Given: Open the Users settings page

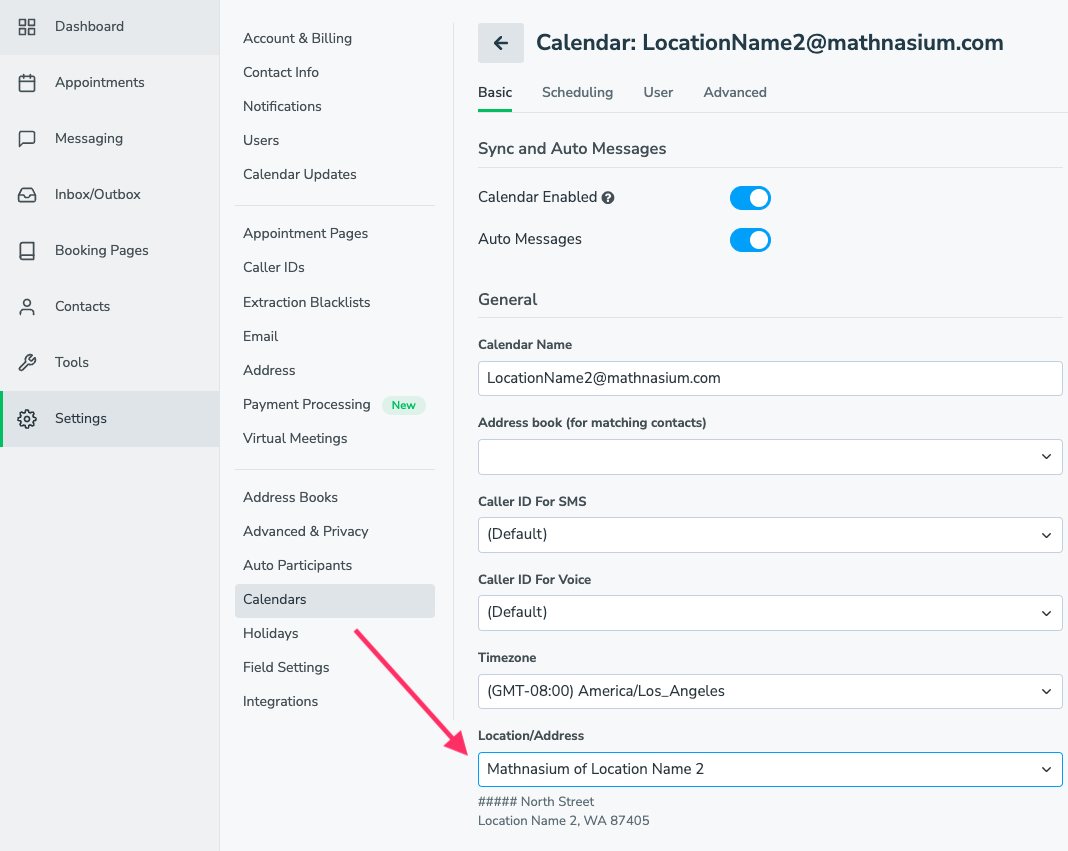Looking at the screenshot, I should pos(261,140).
